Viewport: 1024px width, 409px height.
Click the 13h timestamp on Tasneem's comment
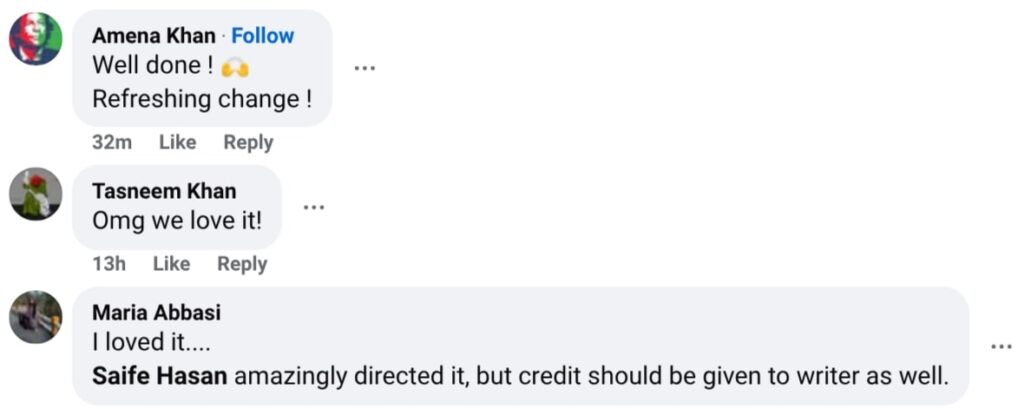pos(108,264)
